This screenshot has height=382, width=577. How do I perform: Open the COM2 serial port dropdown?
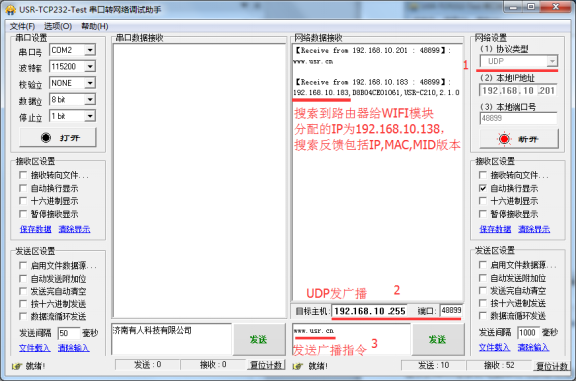tap(90, 50)
